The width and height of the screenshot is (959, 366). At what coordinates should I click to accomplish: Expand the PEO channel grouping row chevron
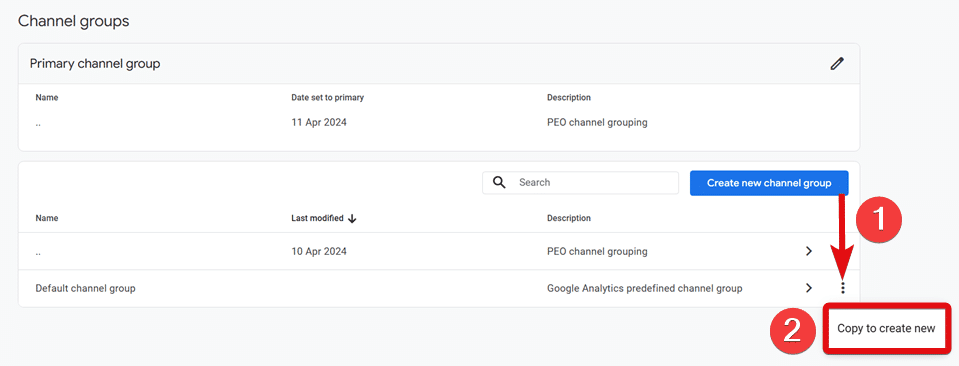(809, 251)
